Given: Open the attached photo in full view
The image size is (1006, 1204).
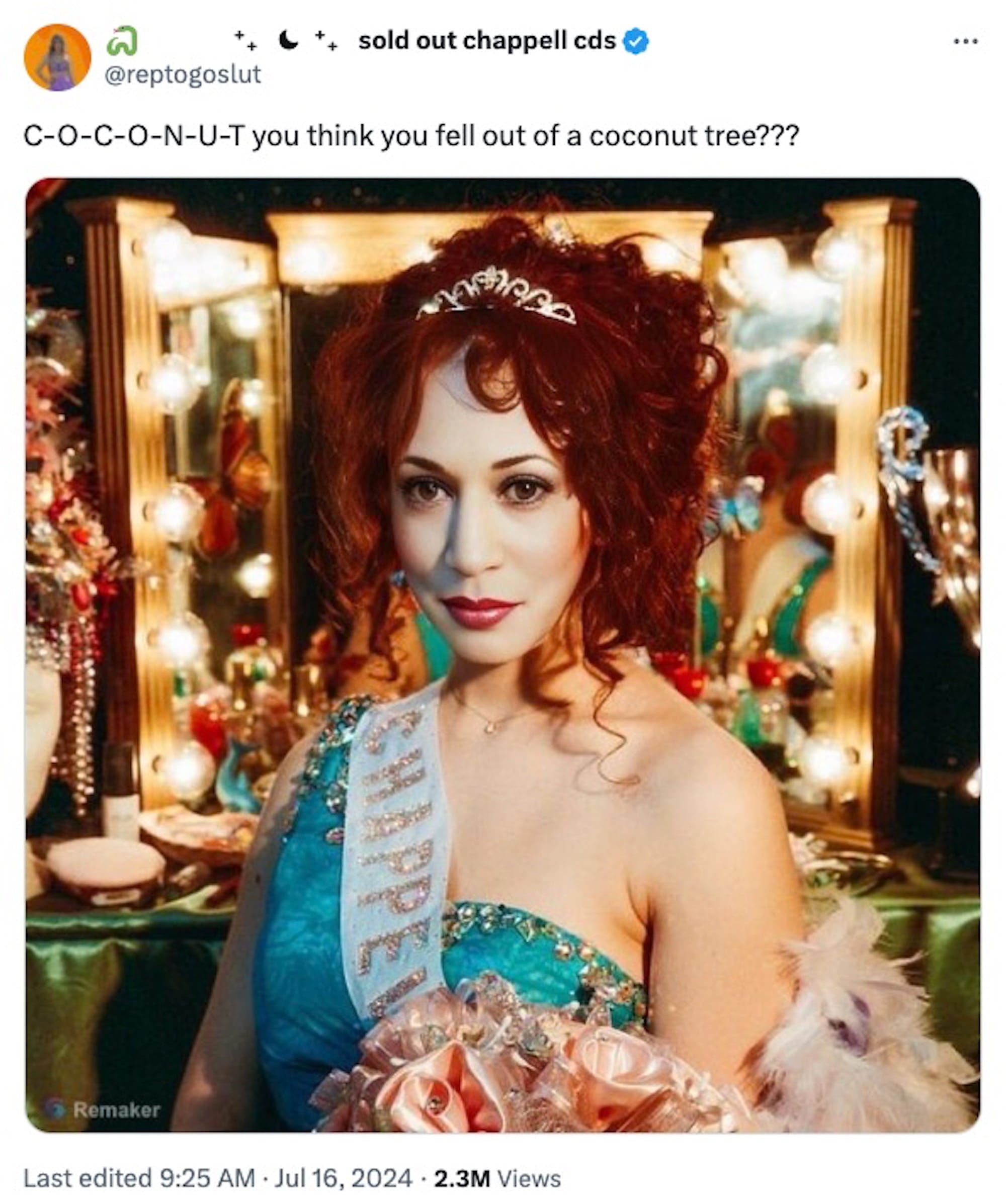Looking at the screenshot, I should (x=503, y=656).
